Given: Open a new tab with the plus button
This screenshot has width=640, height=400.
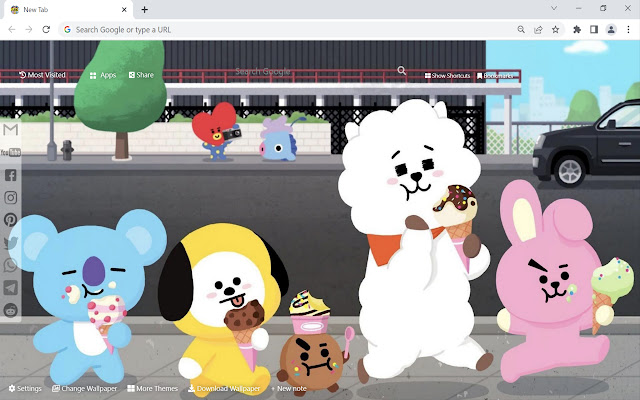Looking at the screenshot, I should (144, 9).
